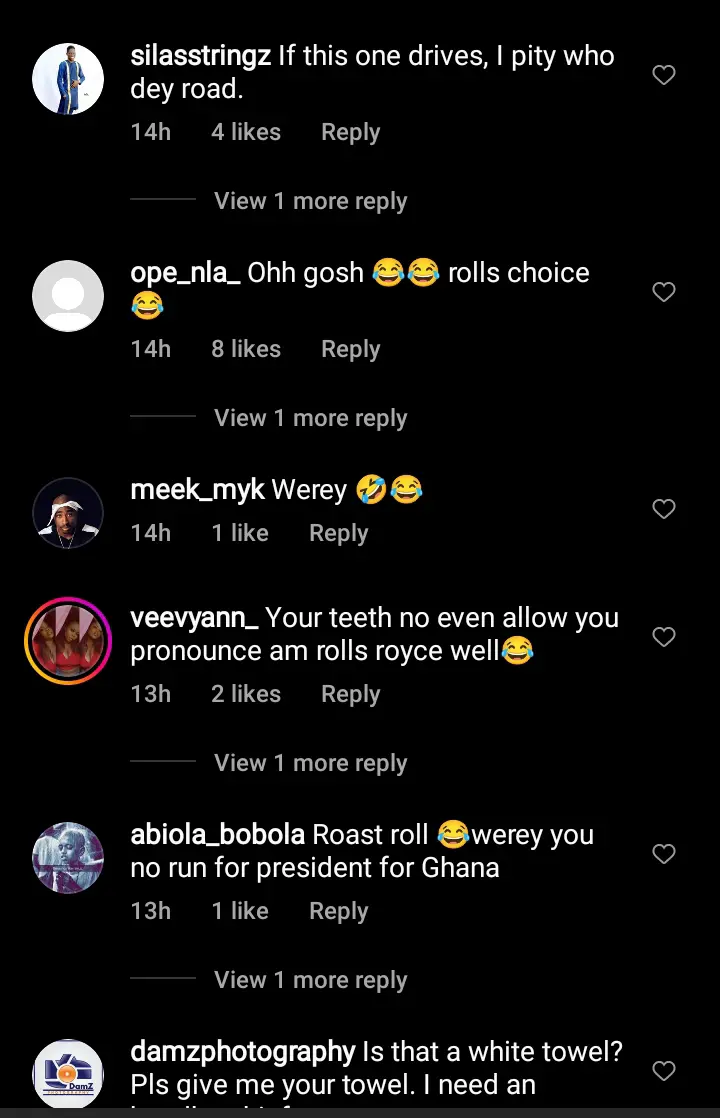
Task: Open silasstringz profile picture
Action: point(68,79)
